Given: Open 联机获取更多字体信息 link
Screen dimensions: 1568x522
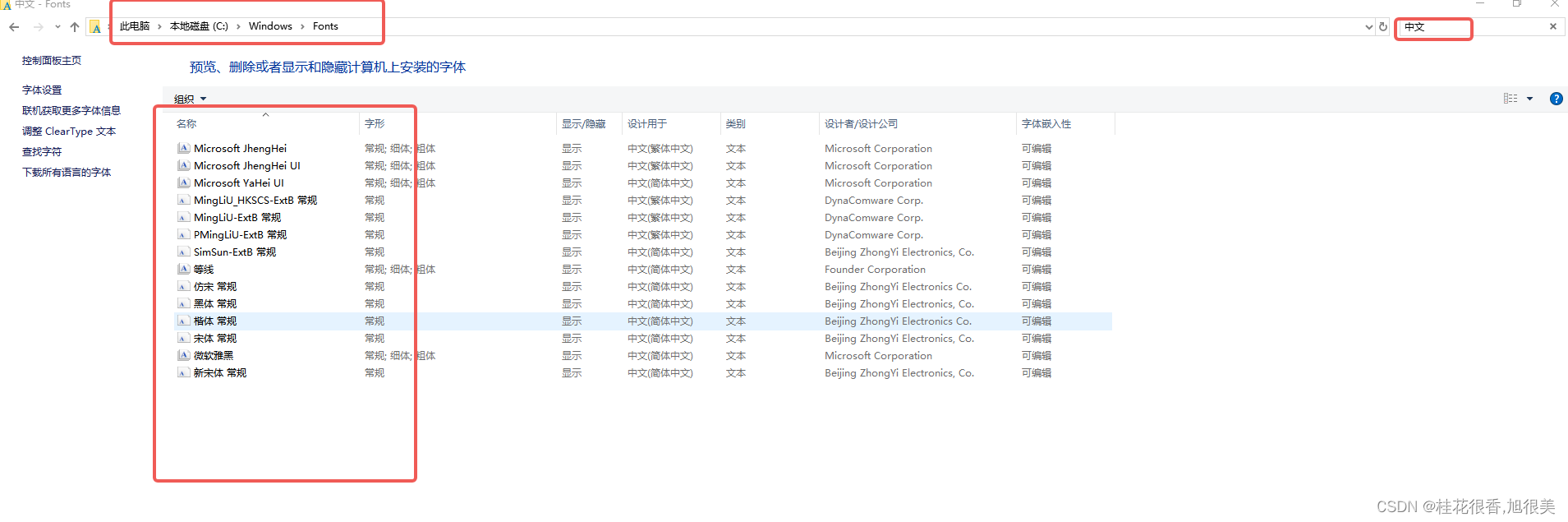Looking at the screenshot, I should click(71, 111).
